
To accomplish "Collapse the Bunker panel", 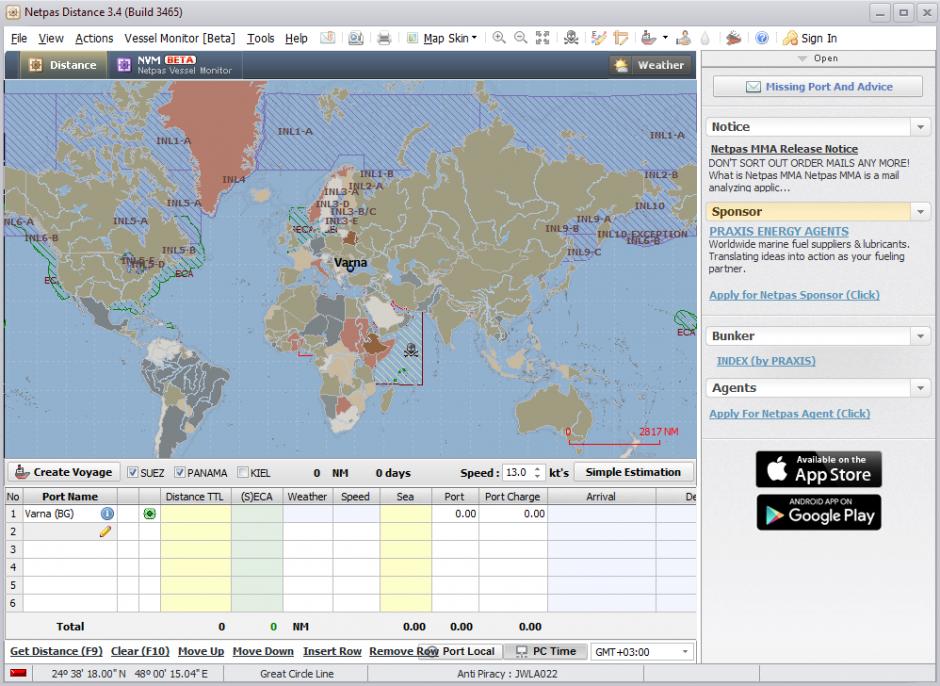I will (x=920, y=336).
